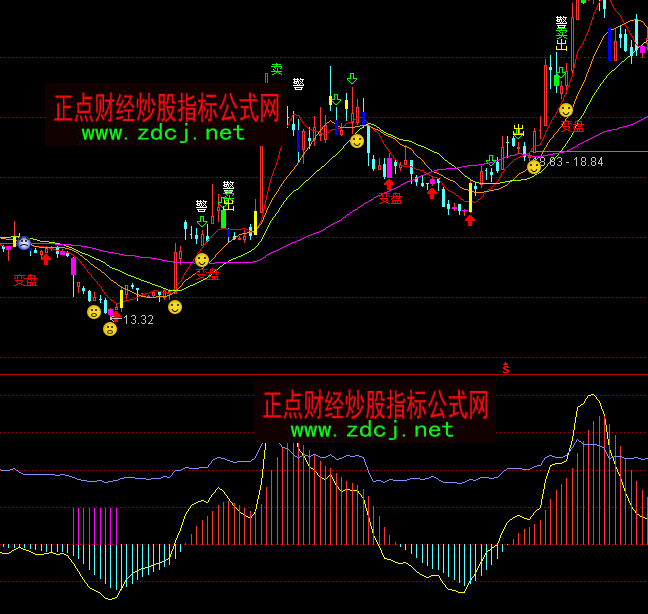Select the yellow 出 signal label

click(x=518, y=130)
